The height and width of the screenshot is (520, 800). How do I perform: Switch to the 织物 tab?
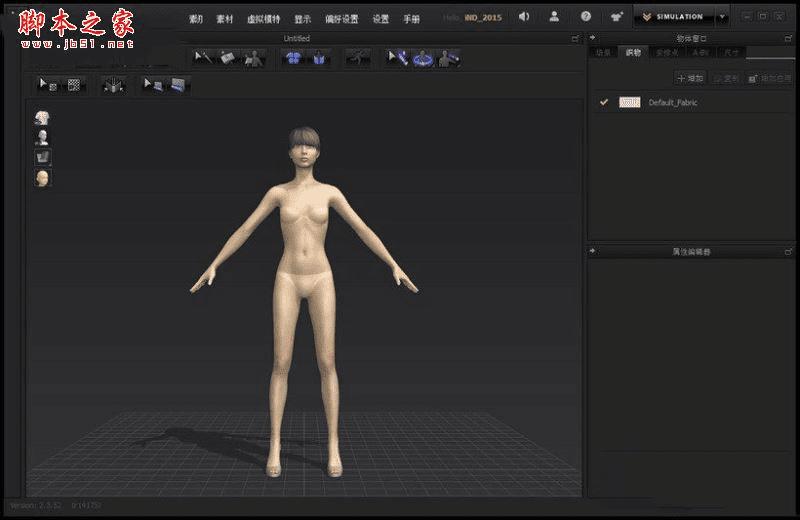[x=633, y=52]
